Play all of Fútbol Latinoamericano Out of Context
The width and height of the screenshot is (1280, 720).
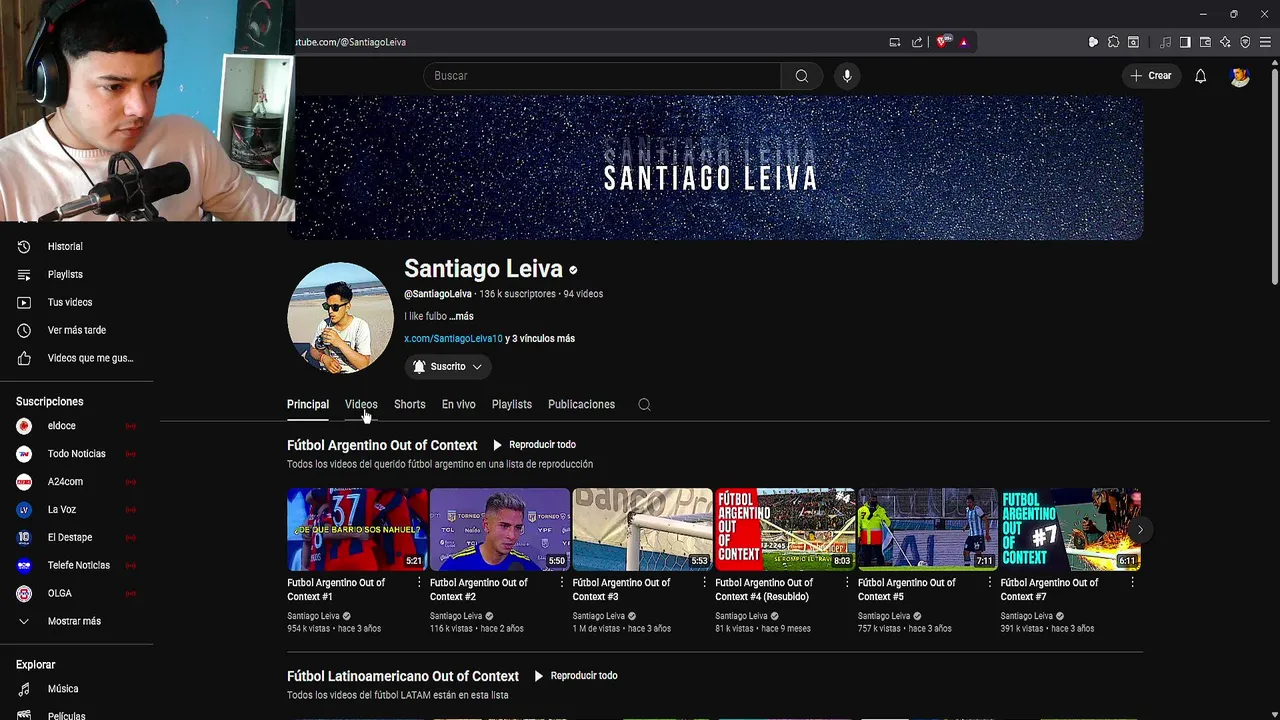576,676
